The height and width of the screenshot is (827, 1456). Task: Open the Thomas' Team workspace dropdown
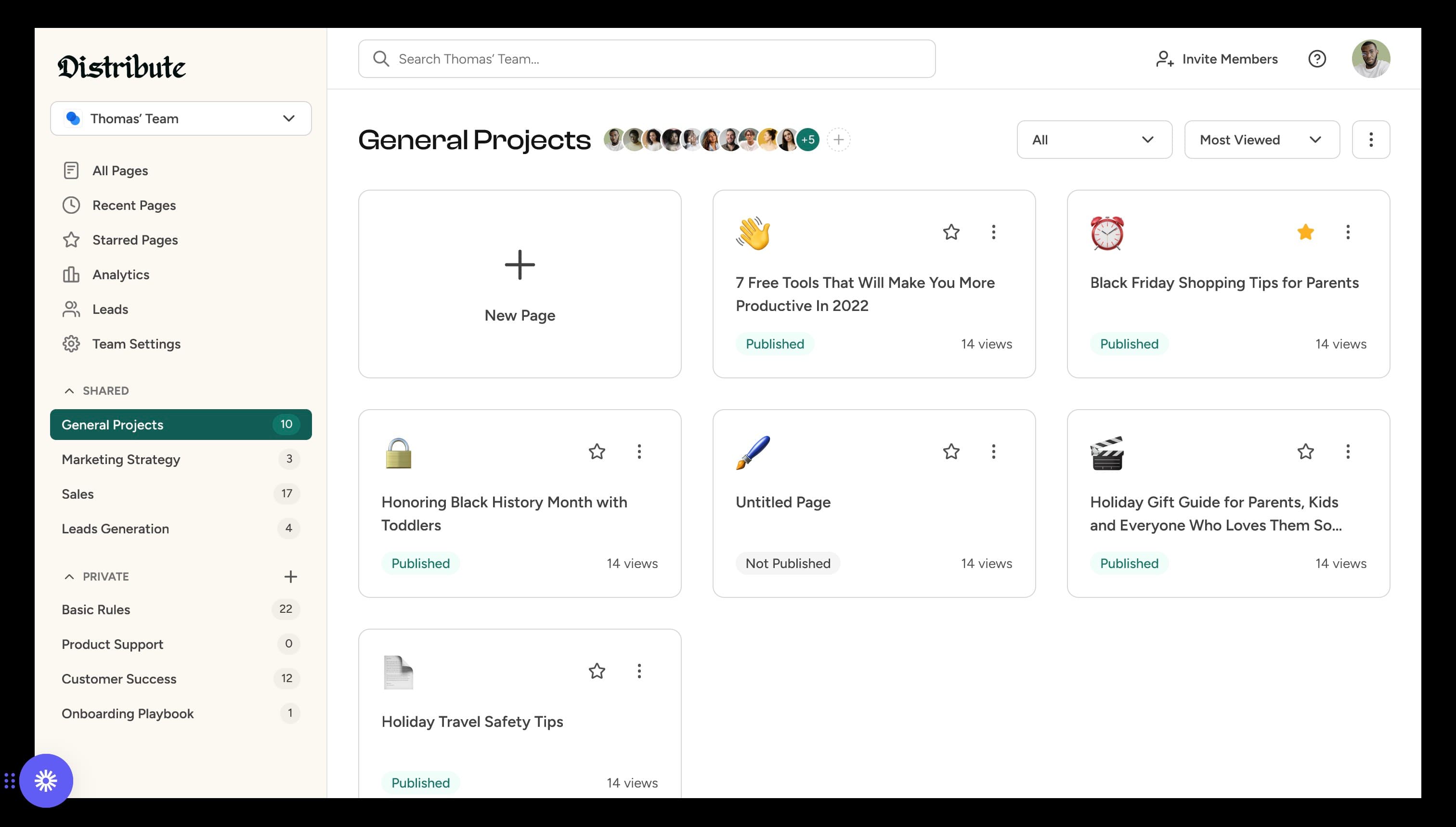(181, 118)
